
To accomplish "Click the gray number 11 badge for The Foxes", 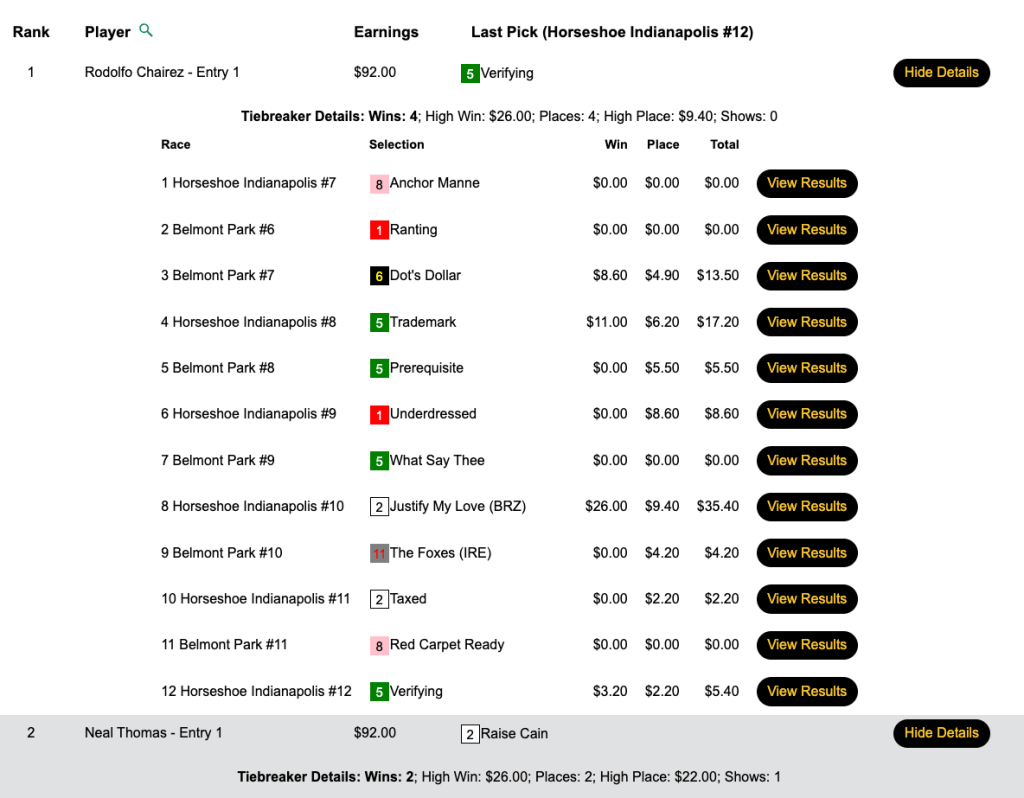I will pos(379,553).
